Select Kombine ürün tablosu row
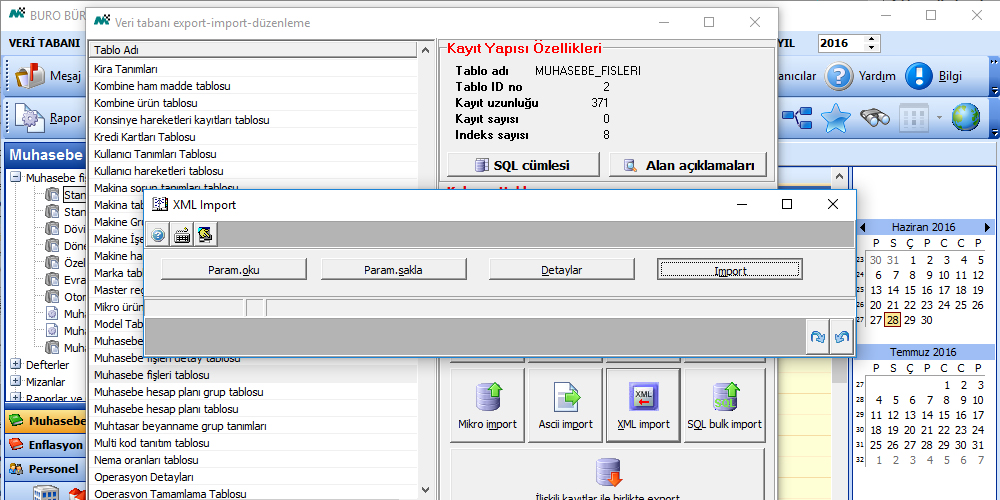1000x500 pixels. (253, 103)
